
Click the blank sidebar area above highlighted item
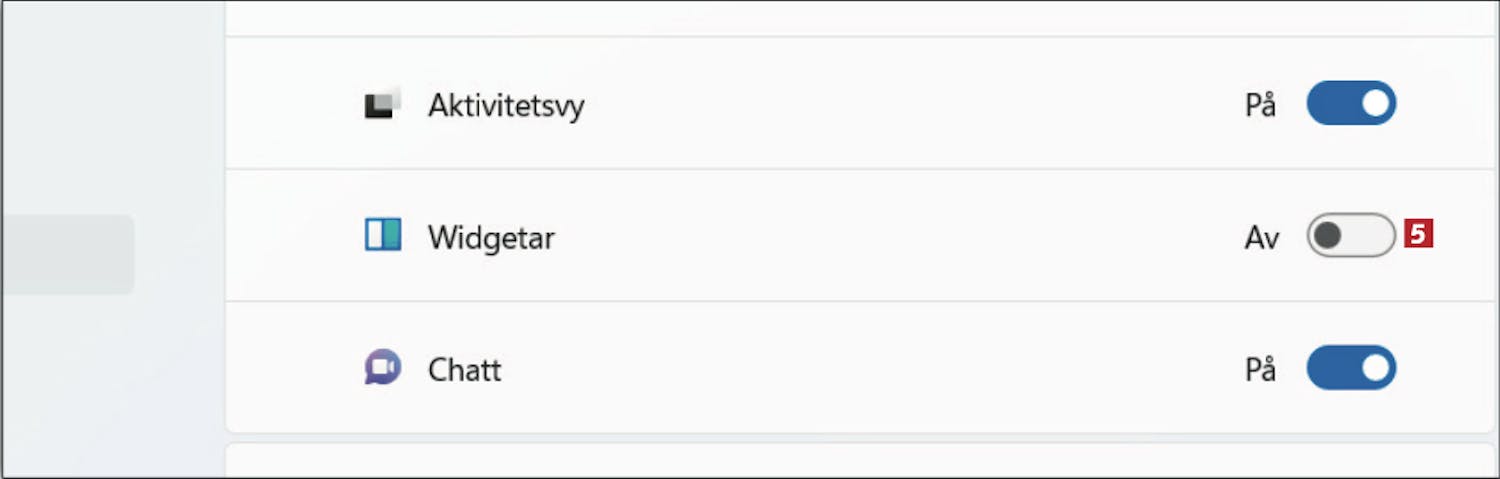coord(112,105)
